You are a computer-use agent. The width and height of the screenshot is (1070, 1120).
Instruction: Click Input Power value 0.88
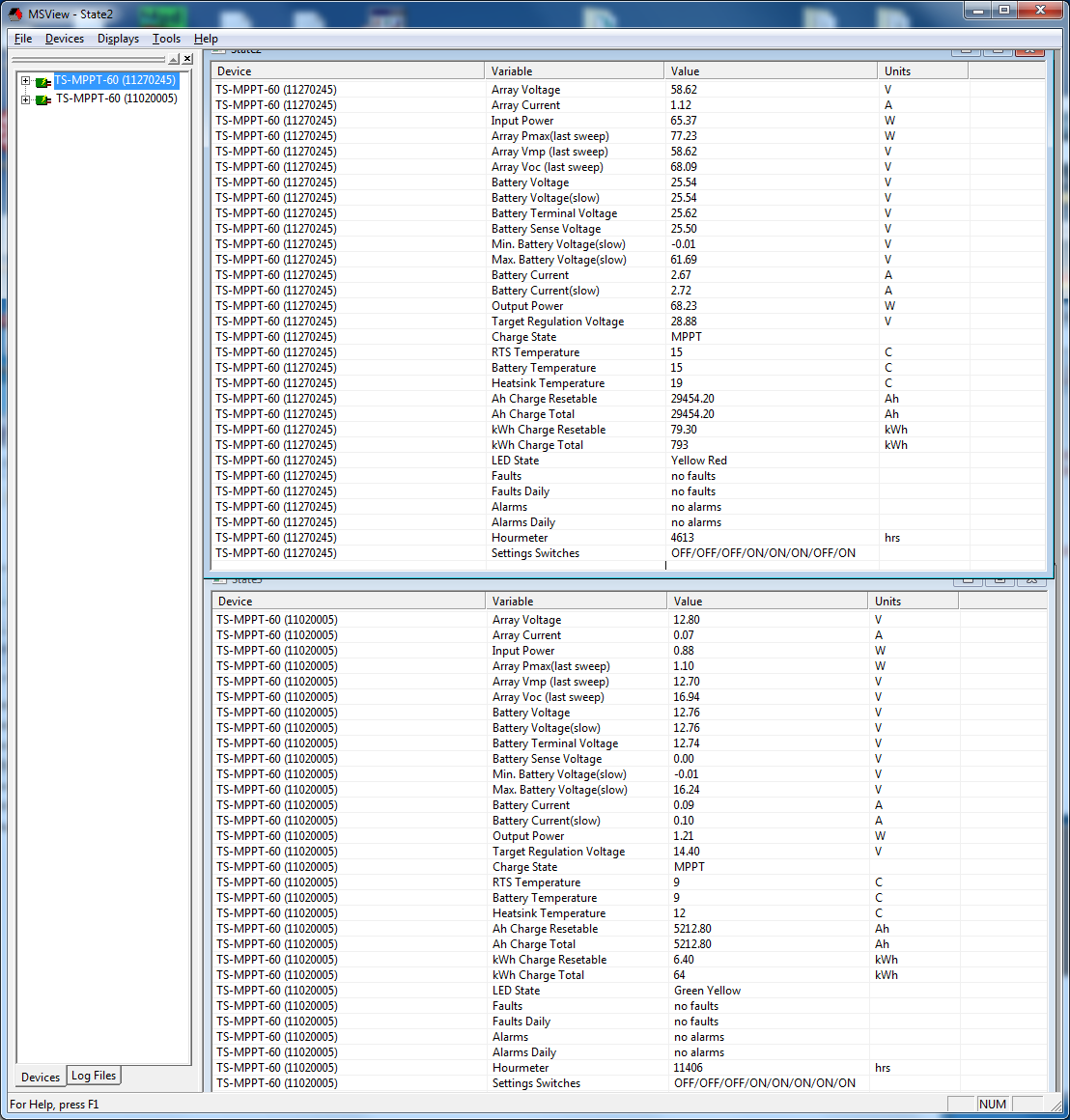684,651
